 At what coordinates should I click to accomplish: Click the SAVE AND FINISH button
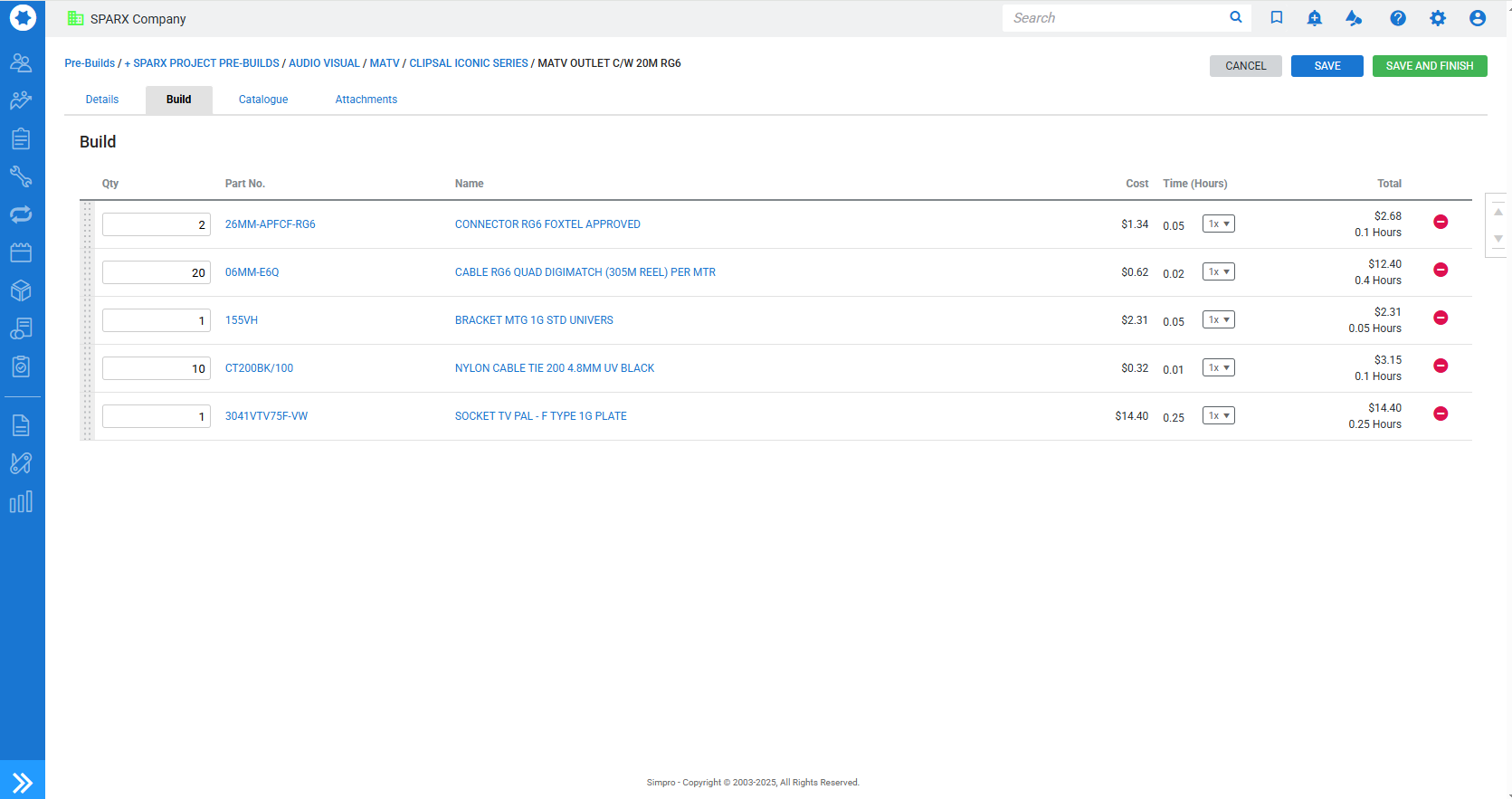tap(1429, 66)
